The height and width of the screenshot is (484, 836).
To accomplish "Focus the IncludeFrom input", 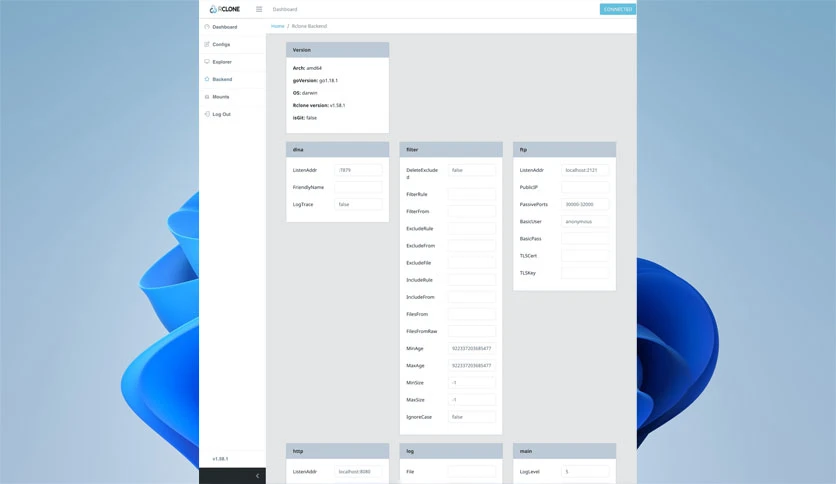I will pyautogui.click(x=472, y=297).
